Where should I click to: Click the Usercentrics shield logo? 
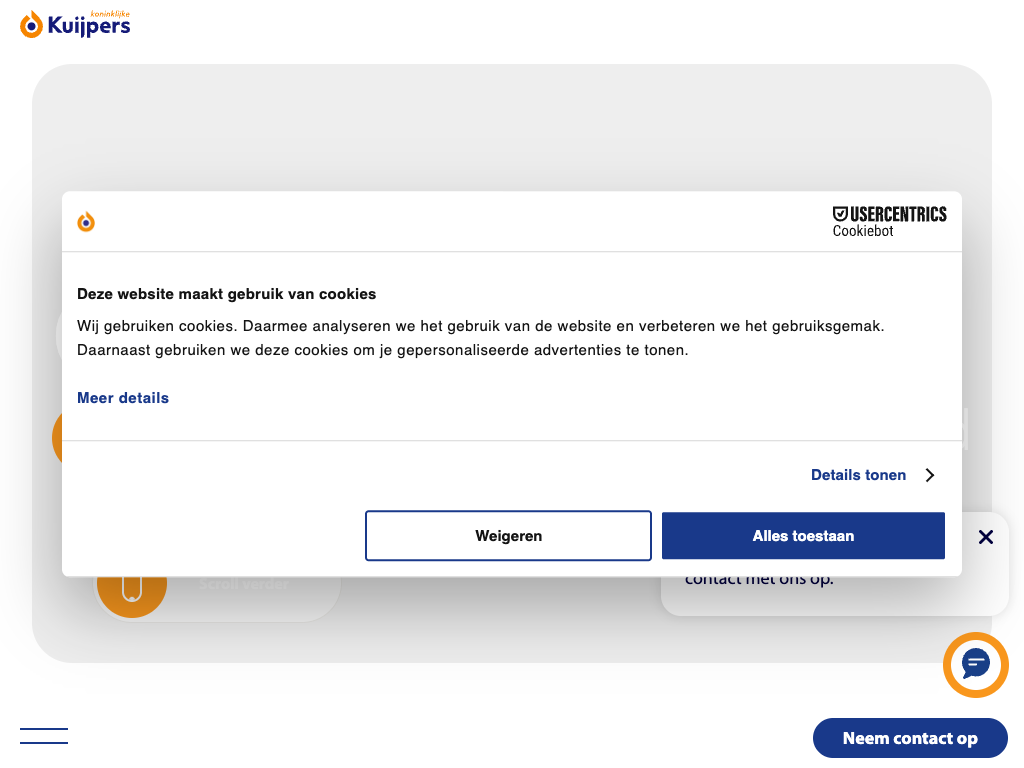840,214
